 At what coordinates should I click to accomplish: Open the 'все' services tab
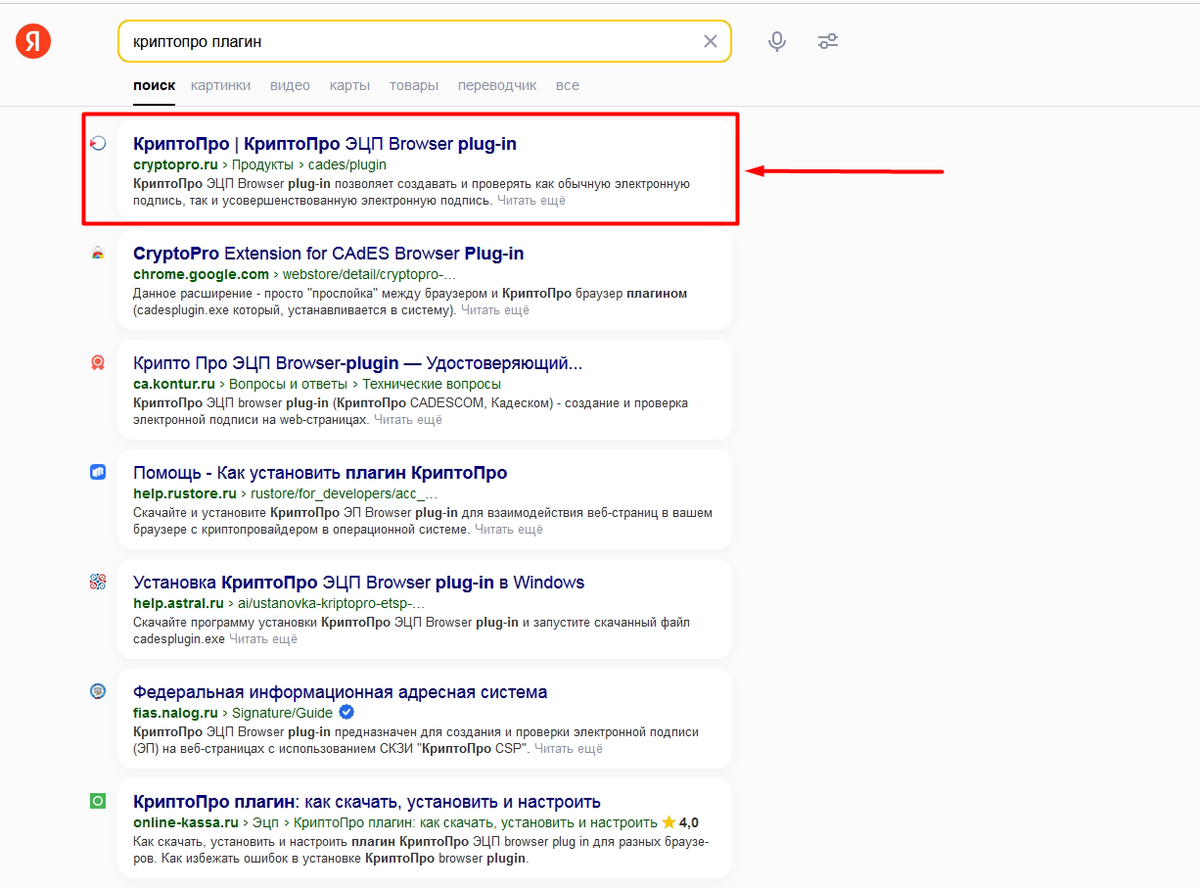point(567,86)
